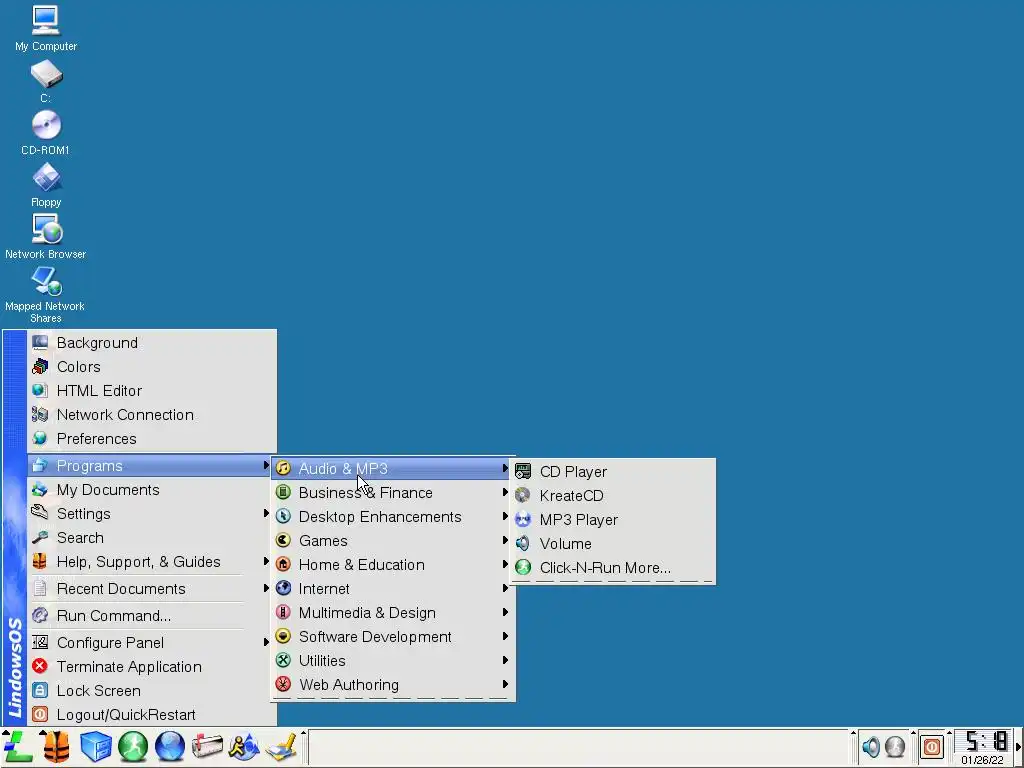
Task: Open Network Connection from the menu
Action: click(152, 415)
